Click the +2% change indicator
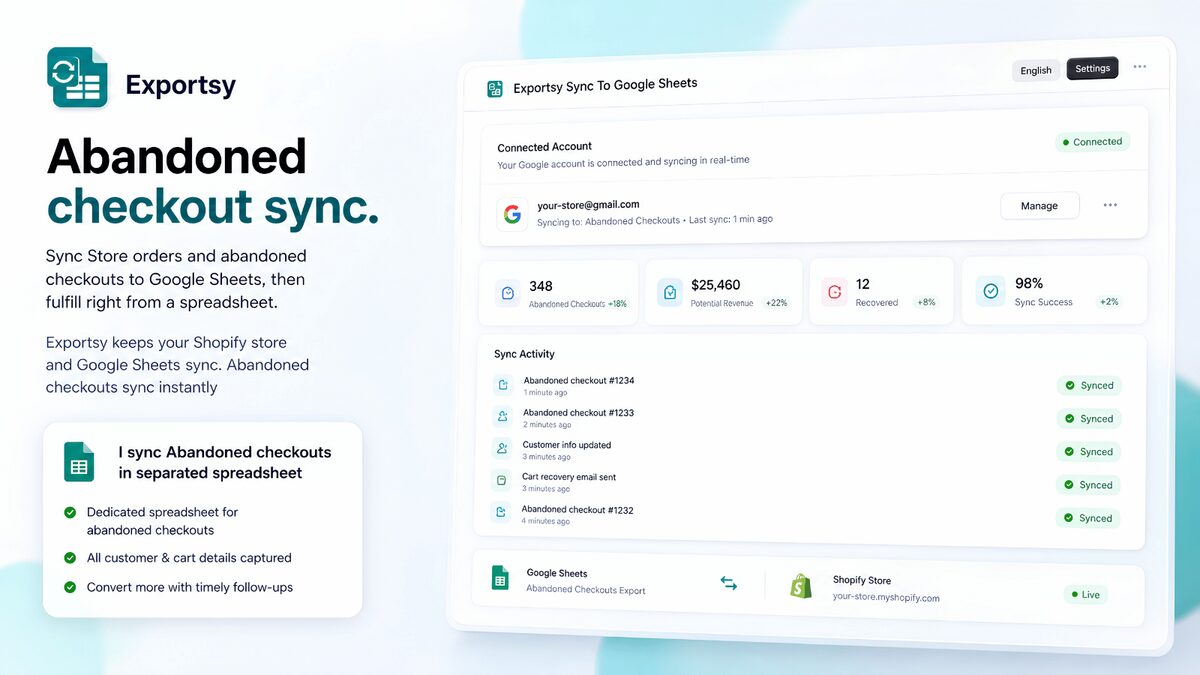1200x675 pixels. tap(1108, 301)
